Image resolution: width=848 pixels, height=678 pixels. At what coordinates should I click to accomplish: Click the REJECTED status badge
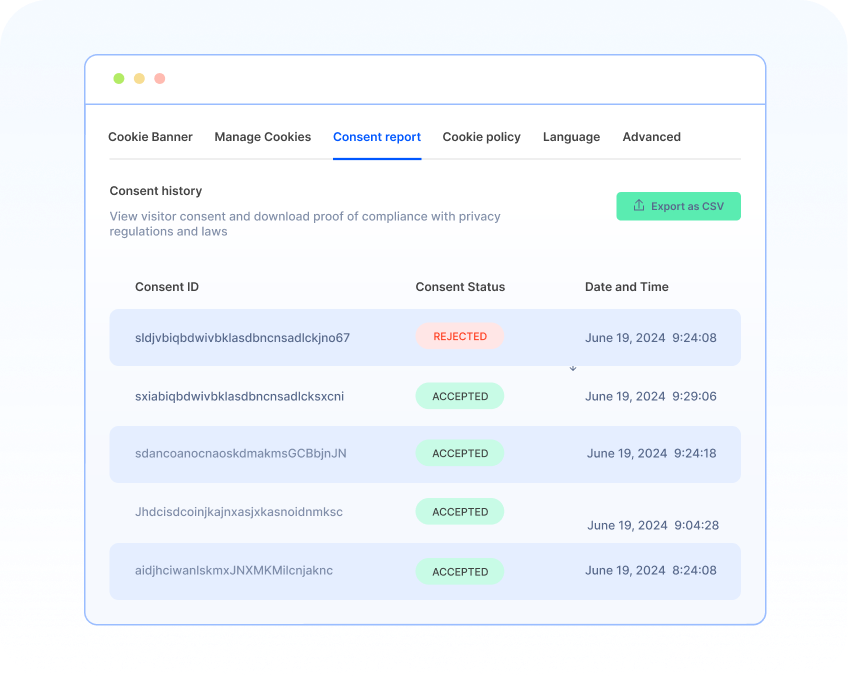click(459, 336)
